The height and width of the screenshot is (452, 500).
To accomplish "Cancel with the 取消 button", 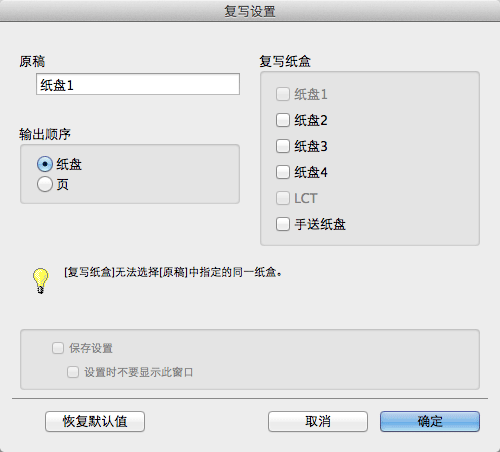I will point(318,421).
